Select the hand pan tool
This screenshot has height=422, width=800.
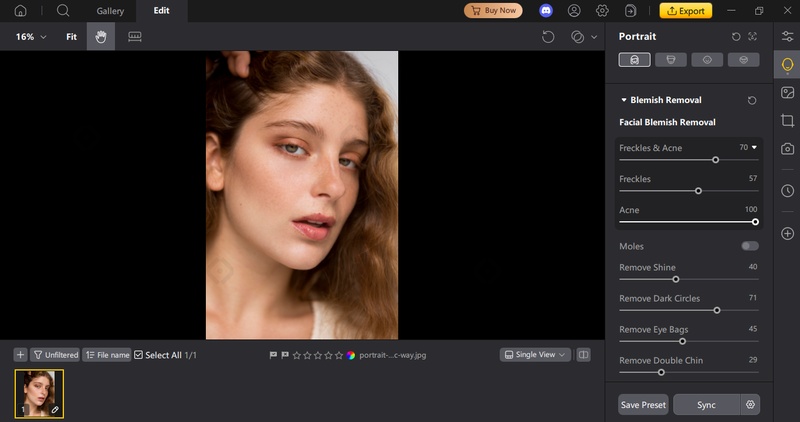click(x=100, y=37)
